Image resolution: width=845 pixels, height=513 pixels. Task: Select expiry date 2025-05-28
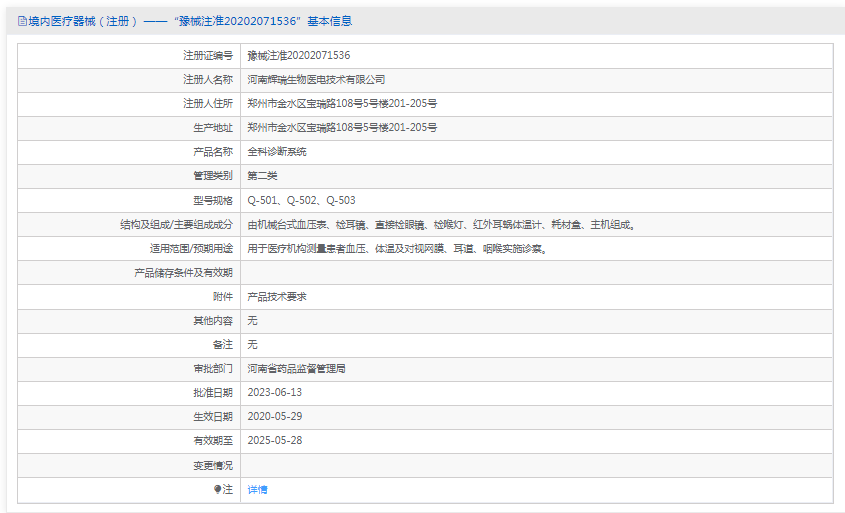[x=275, y=440]
